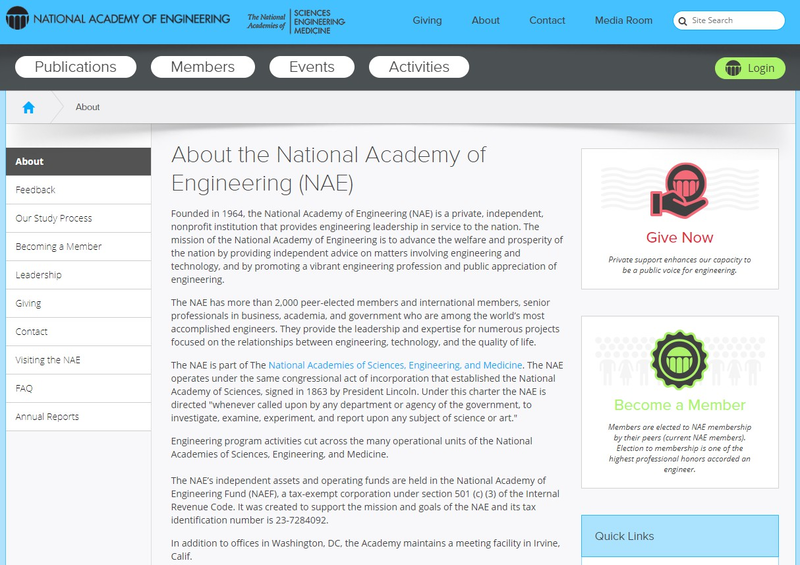Select About in the sidebar
The width and height of the screenshot is (800, 565).
79,162
